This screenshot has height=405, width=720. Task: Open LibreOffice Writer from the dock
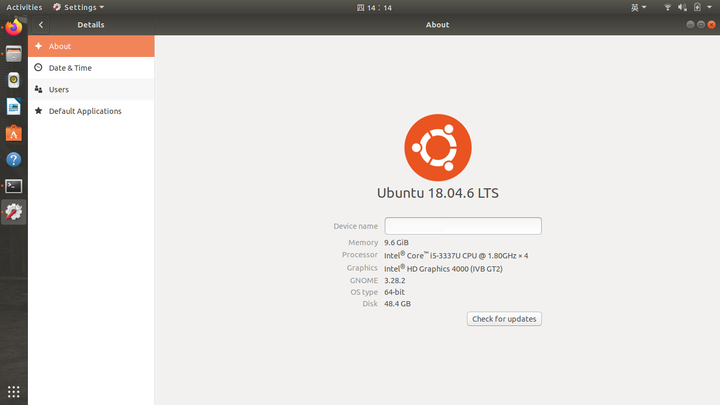point(14,107)
